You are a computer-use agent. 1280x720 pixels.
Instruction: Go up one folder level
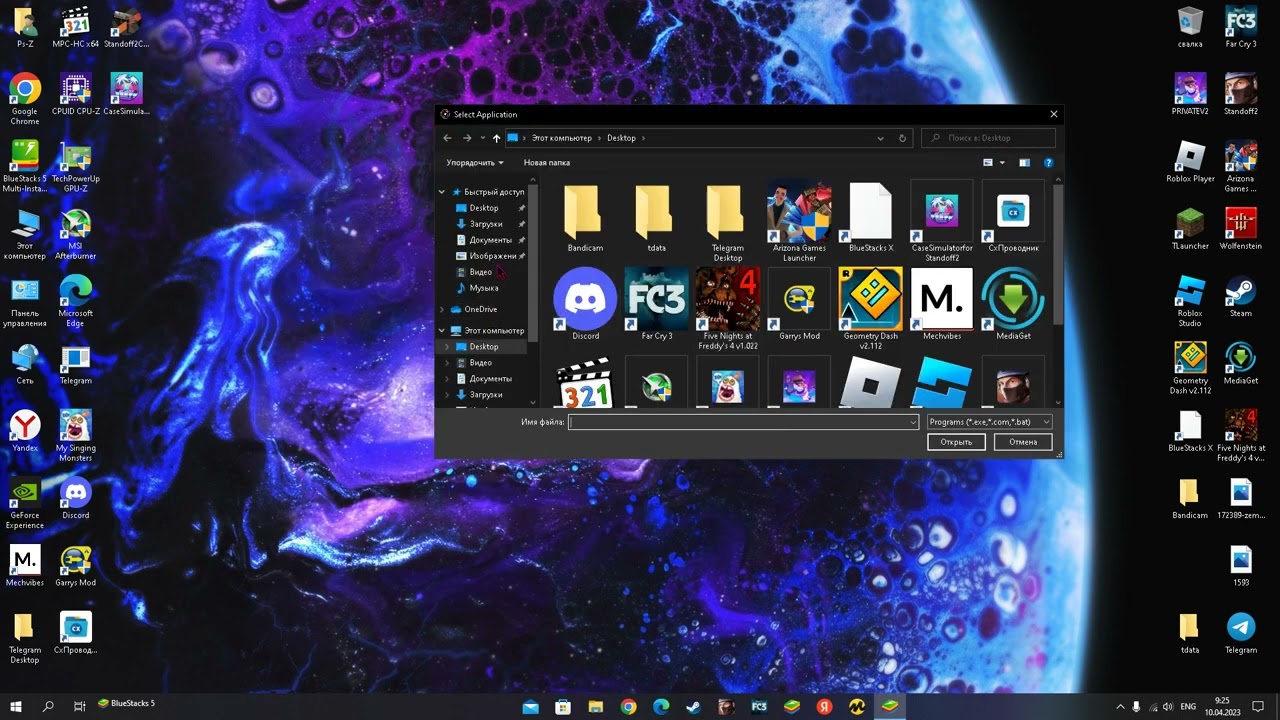496,138
